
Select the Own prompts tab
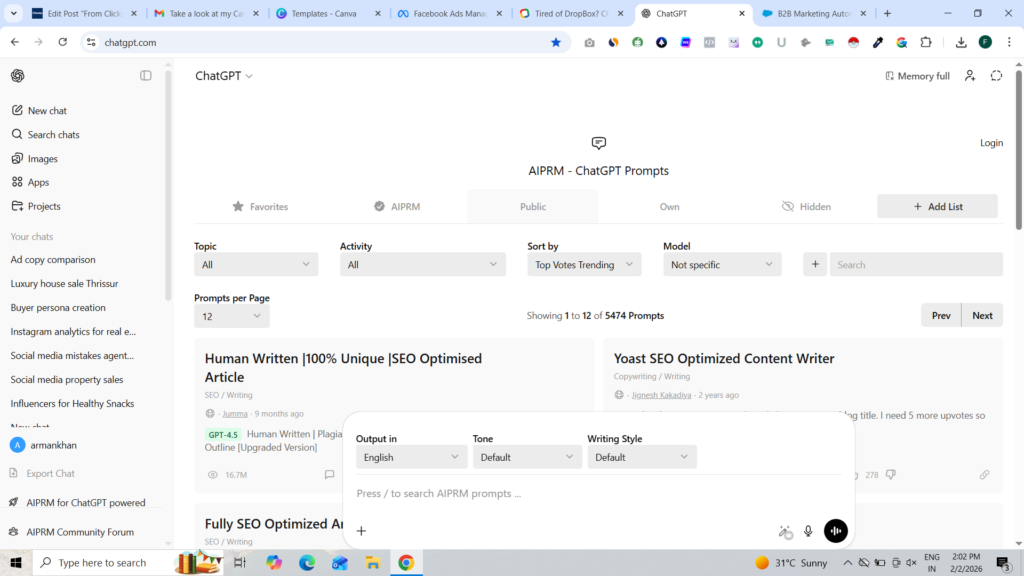(669, 207)
